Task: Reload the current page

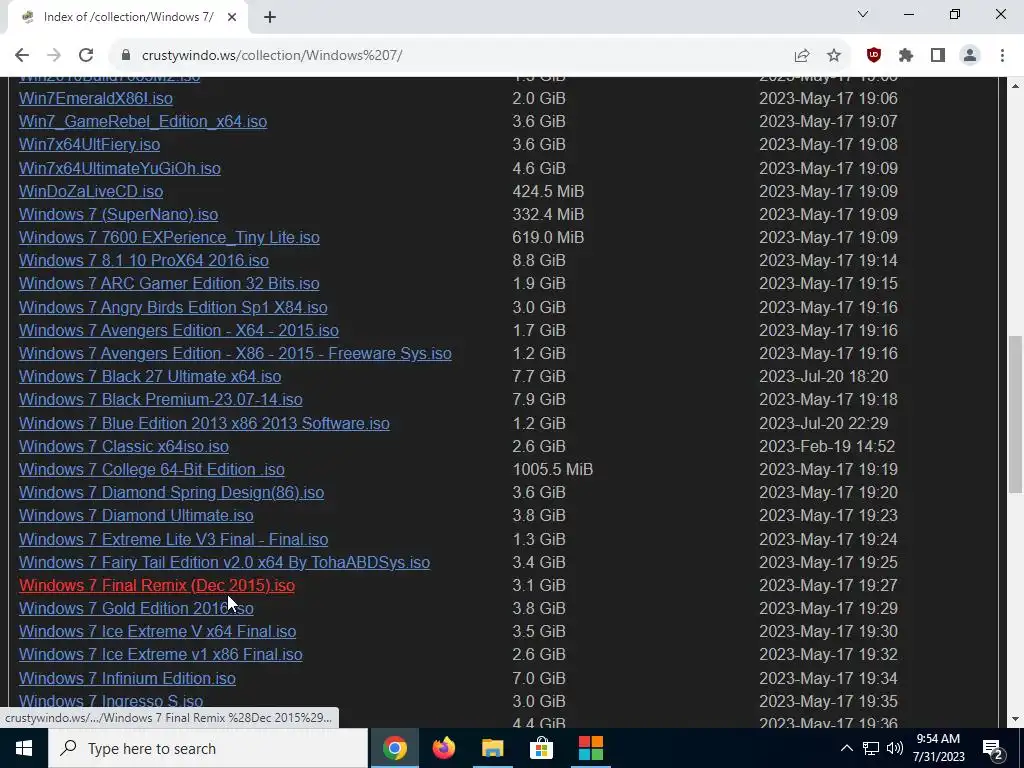Action: click(86, 56)
